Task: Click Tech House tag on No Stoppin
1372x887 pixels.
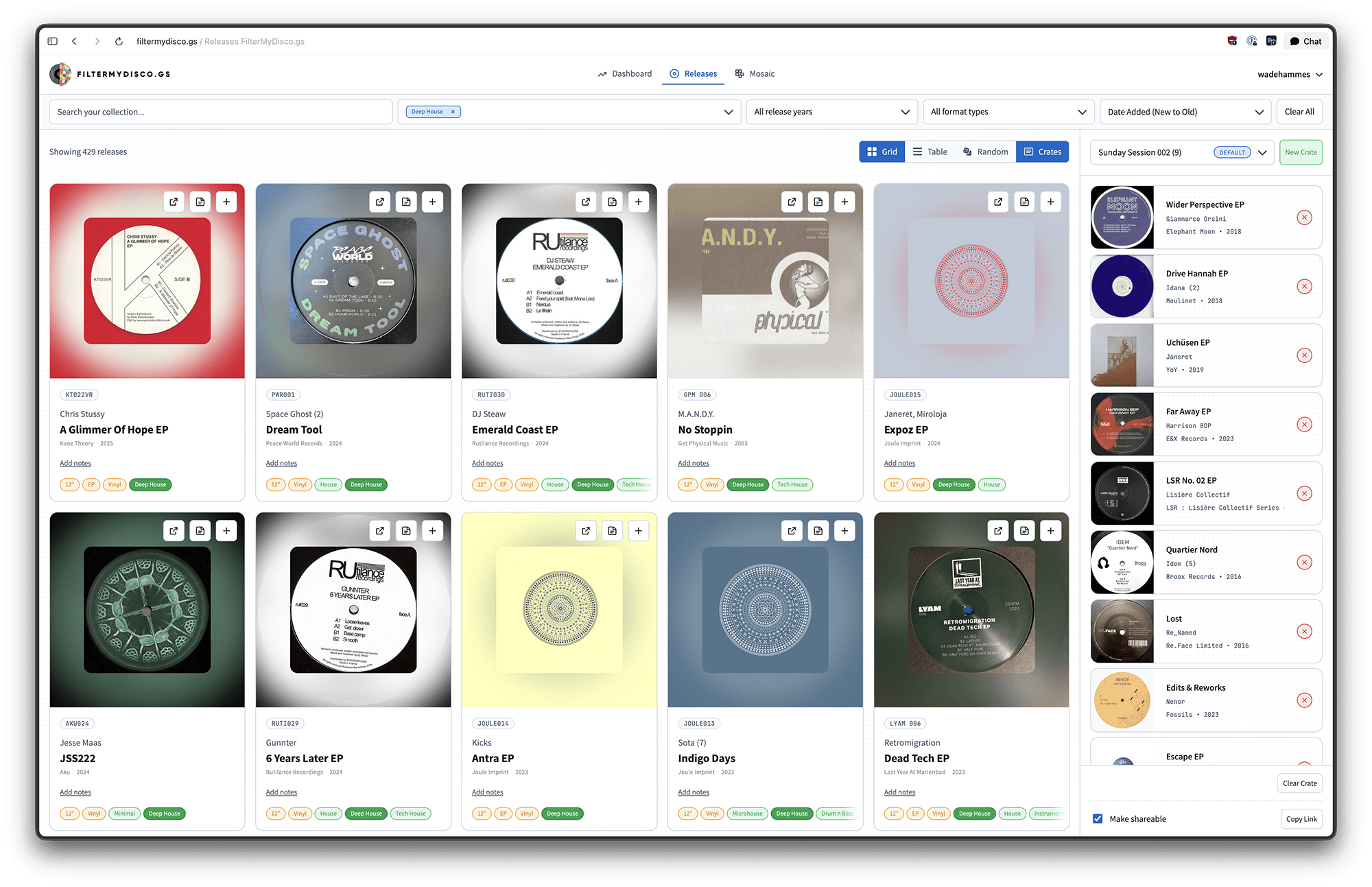Action: pos(792,484)
